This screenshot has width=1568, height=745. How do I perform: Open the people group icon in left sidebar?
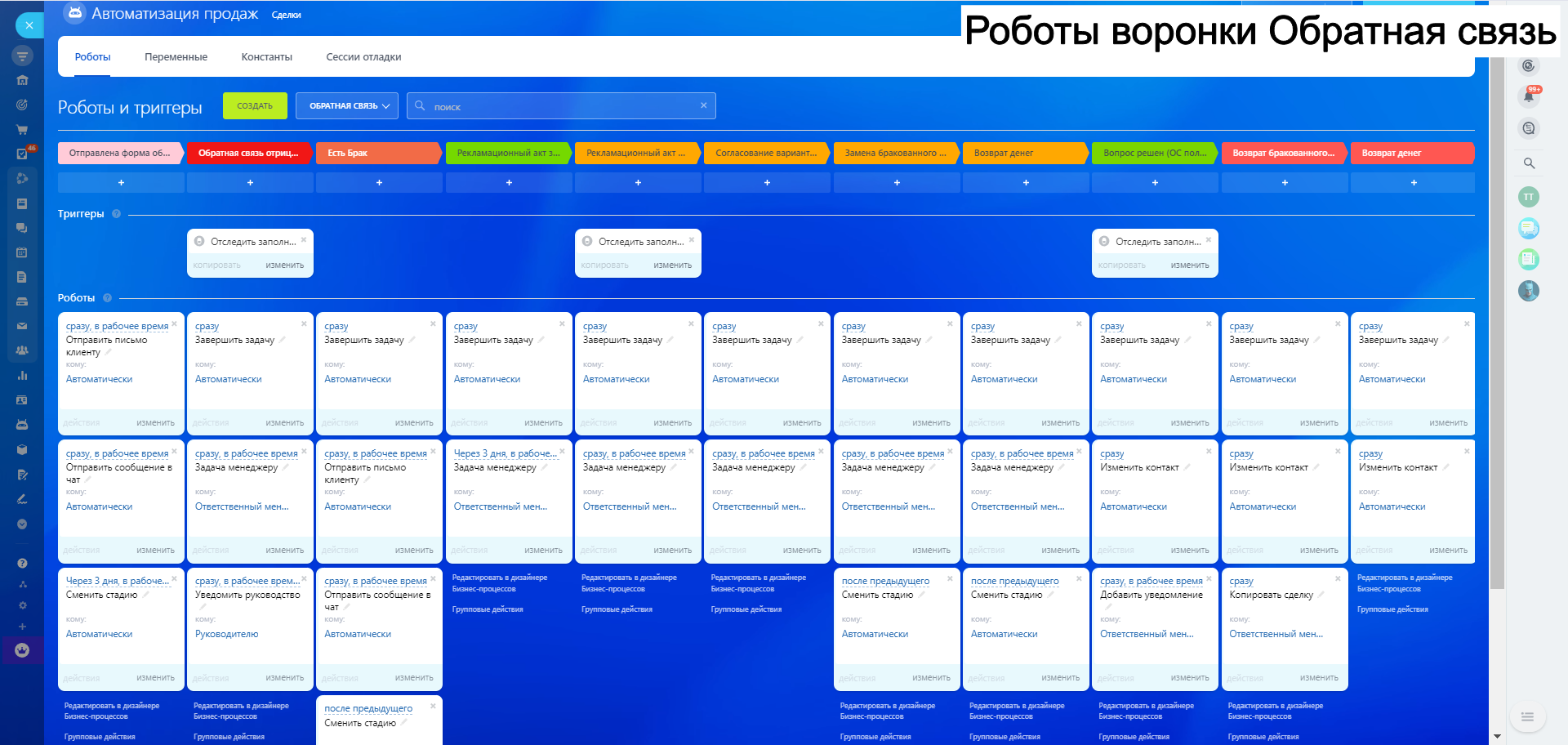click(x=22, y=350)
